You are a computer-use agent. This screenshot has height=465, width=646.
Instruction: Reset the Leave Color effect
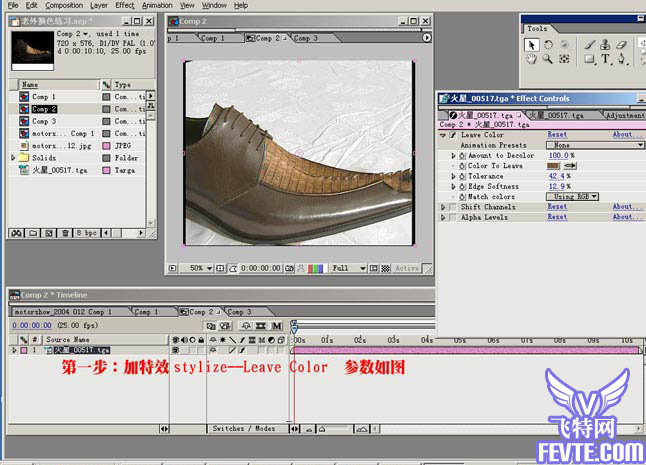click(557, 135)
